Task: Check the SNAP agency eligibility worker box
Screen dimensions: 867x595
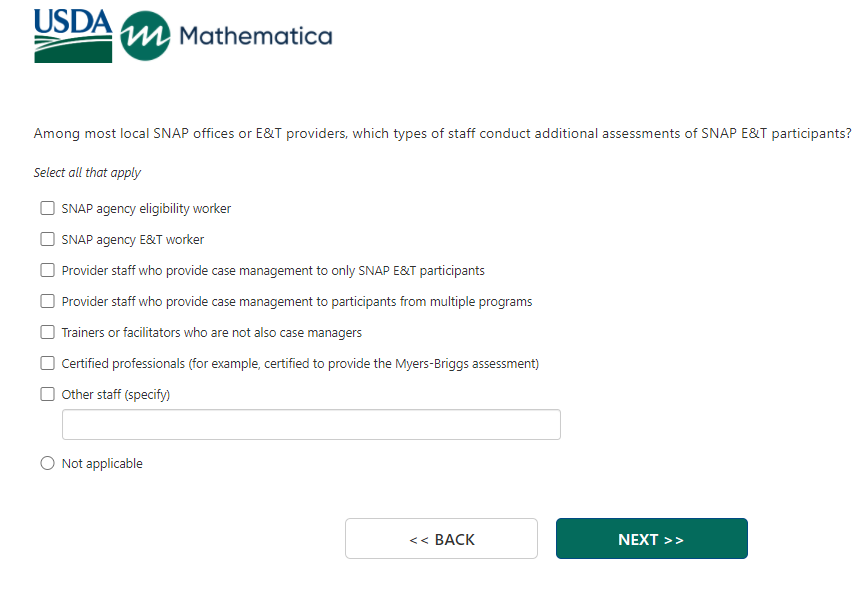Action: point(47,209)
